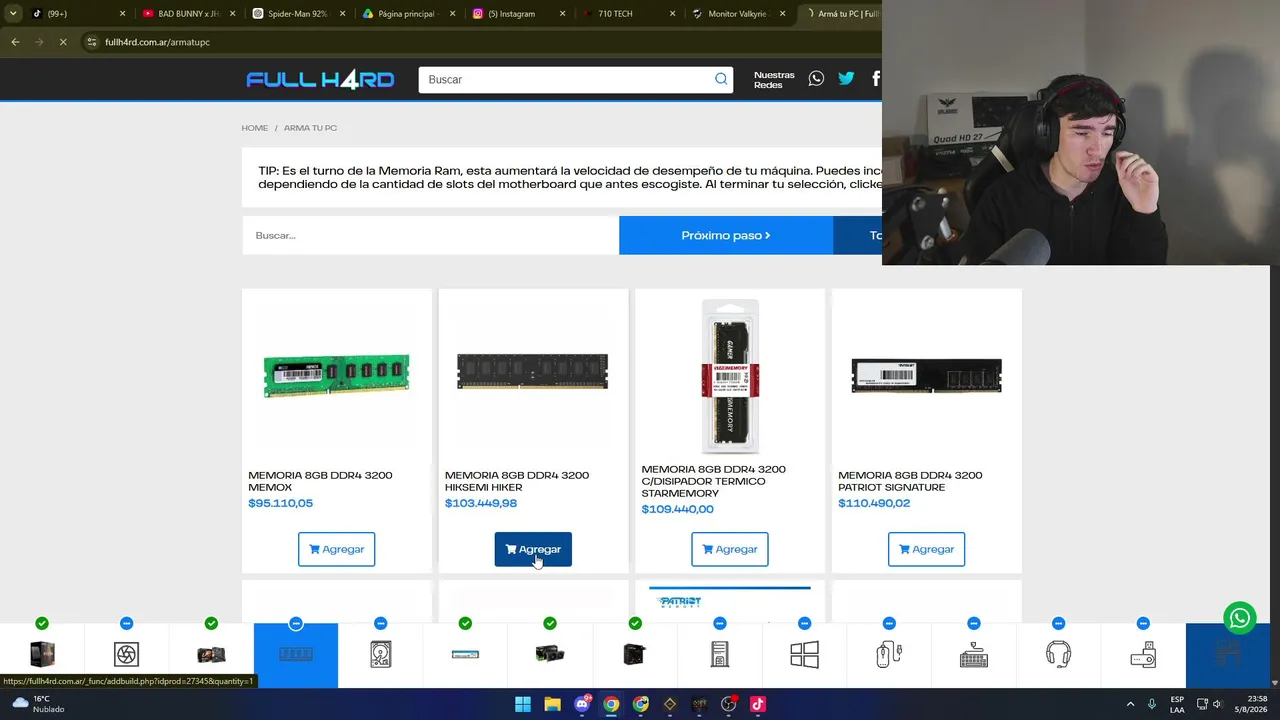Image resolution: width=1280 pixels, height=720 pixels.
Task: Add the MEMOX 8GB memory with Agregar
Action: [336, 549]
